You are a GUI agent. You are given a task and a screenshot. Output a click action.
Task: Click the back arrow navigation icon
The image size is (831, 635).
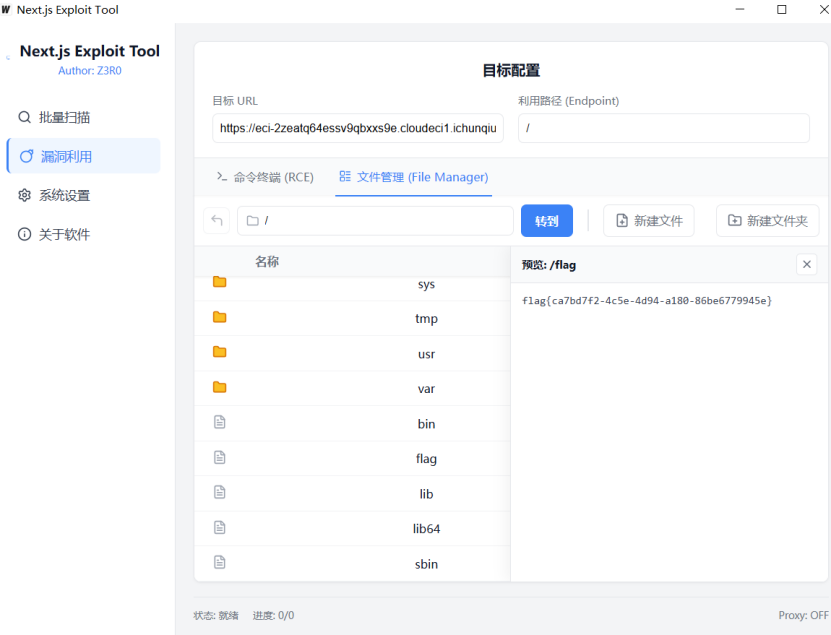coord(216,221)
